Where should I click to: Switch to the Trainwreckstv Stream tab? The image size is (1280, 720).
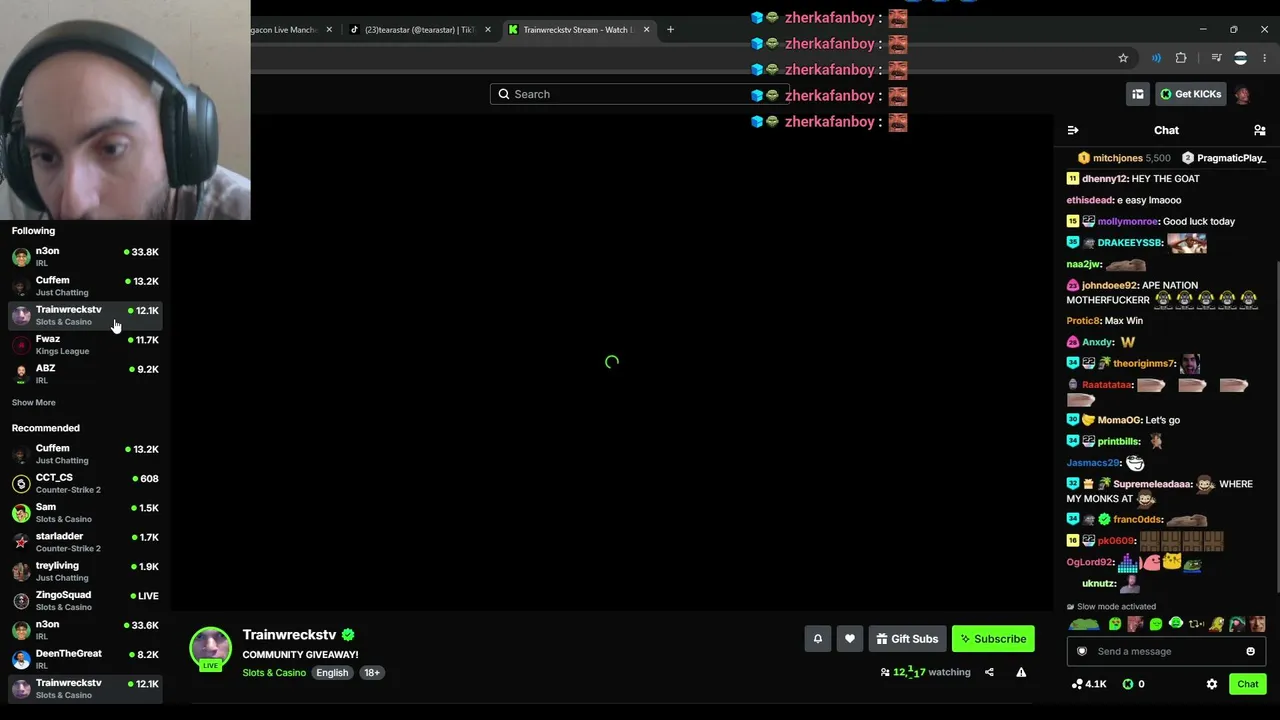pos(580,29)
